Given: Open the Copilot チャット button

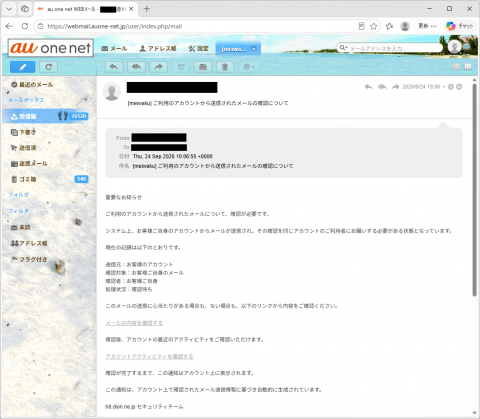Looking at the screenshot, I should 460,26.
